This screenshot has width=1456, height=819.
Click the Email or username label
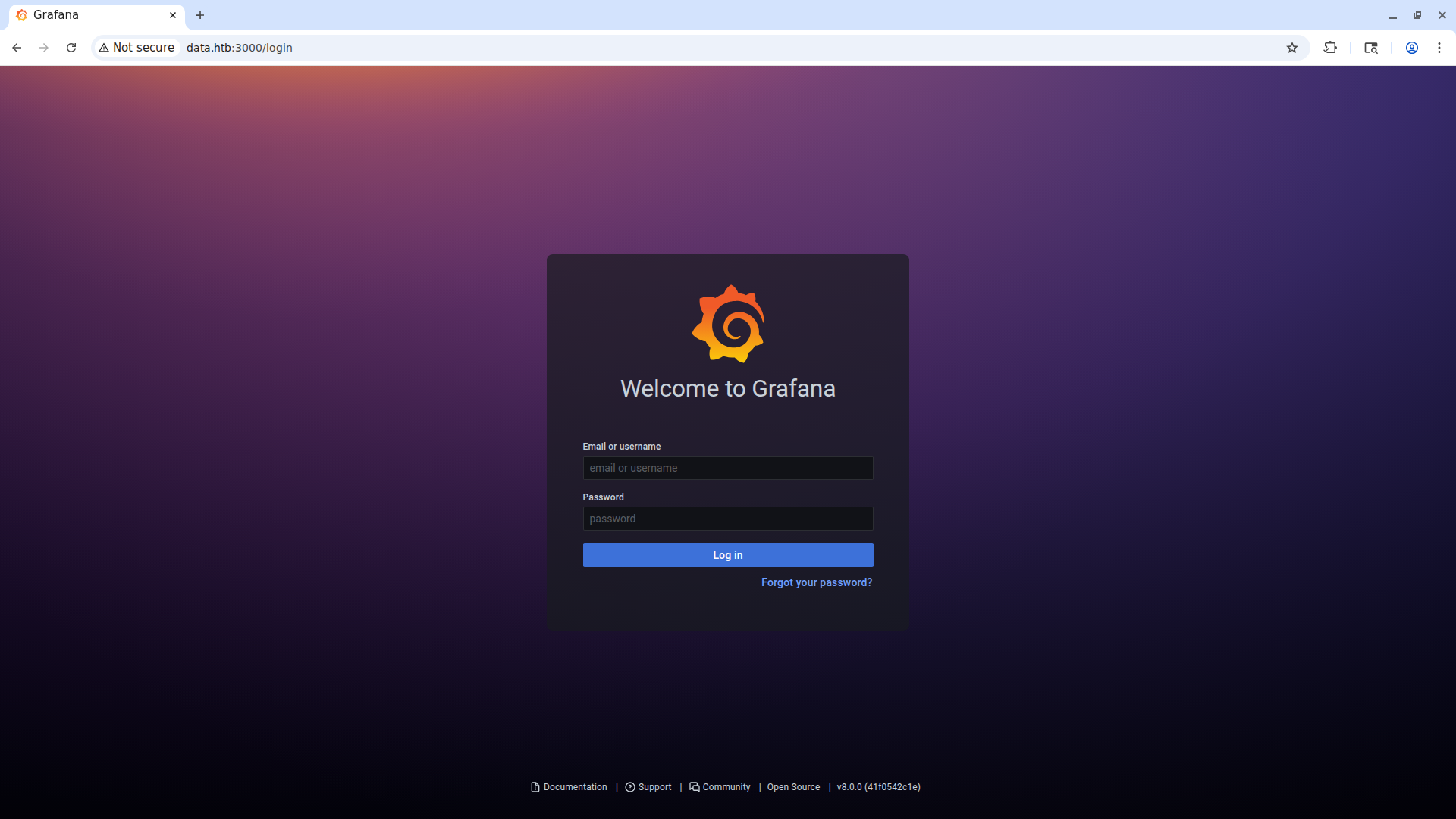coord(622,447)
